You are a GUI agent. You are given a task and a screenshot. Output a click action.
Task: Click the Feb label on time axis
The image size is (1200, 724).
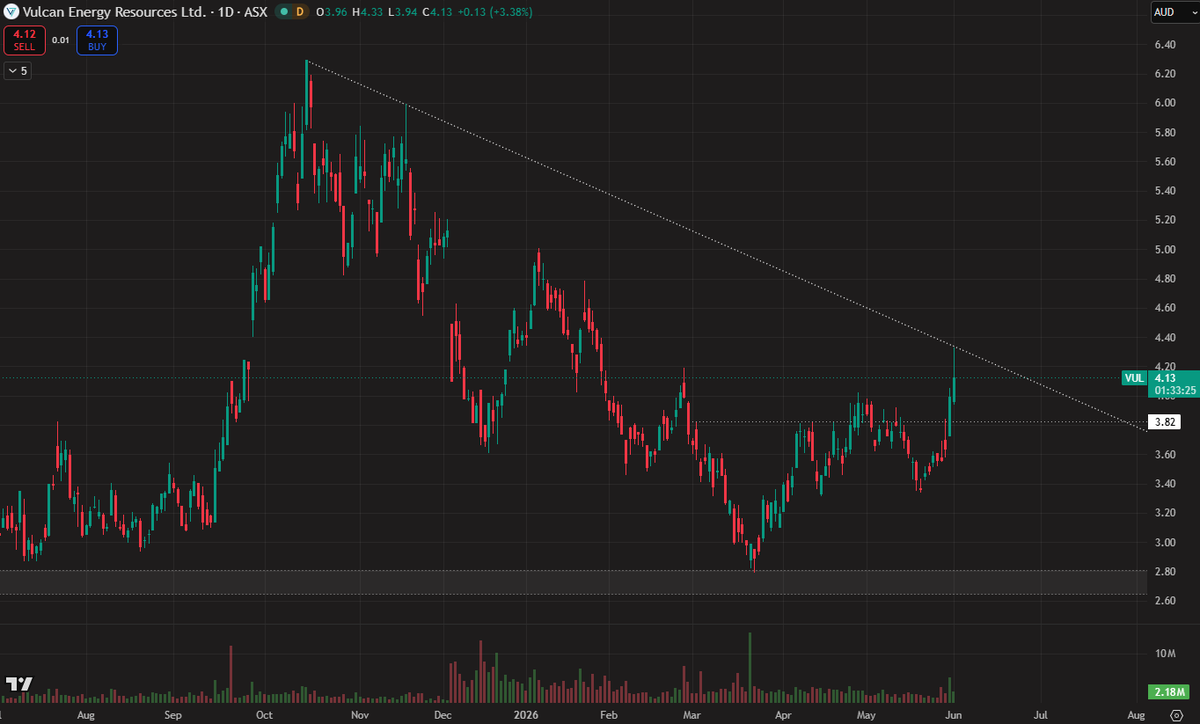tap(608, 716)
